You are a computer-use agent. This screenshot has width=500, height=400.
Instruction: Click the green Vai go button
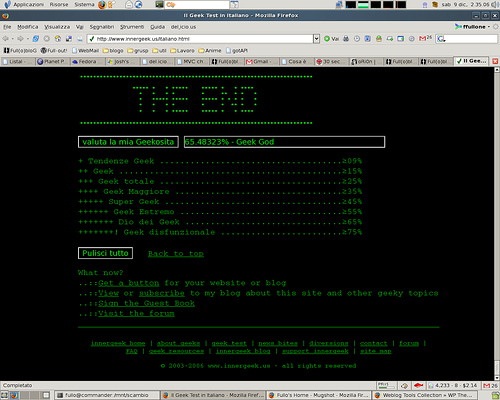[331, 39]
